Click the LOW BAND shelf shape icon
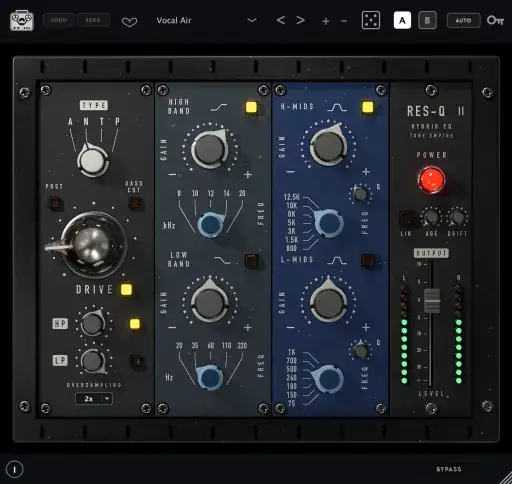 [x=222, y=260]
